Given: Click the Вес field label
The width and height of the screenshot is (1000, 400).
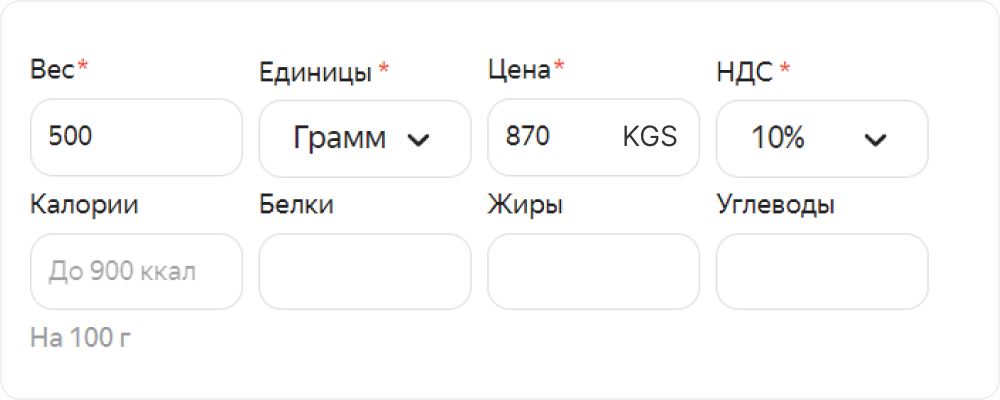Looking at the screenshot, I should point(53,69).
